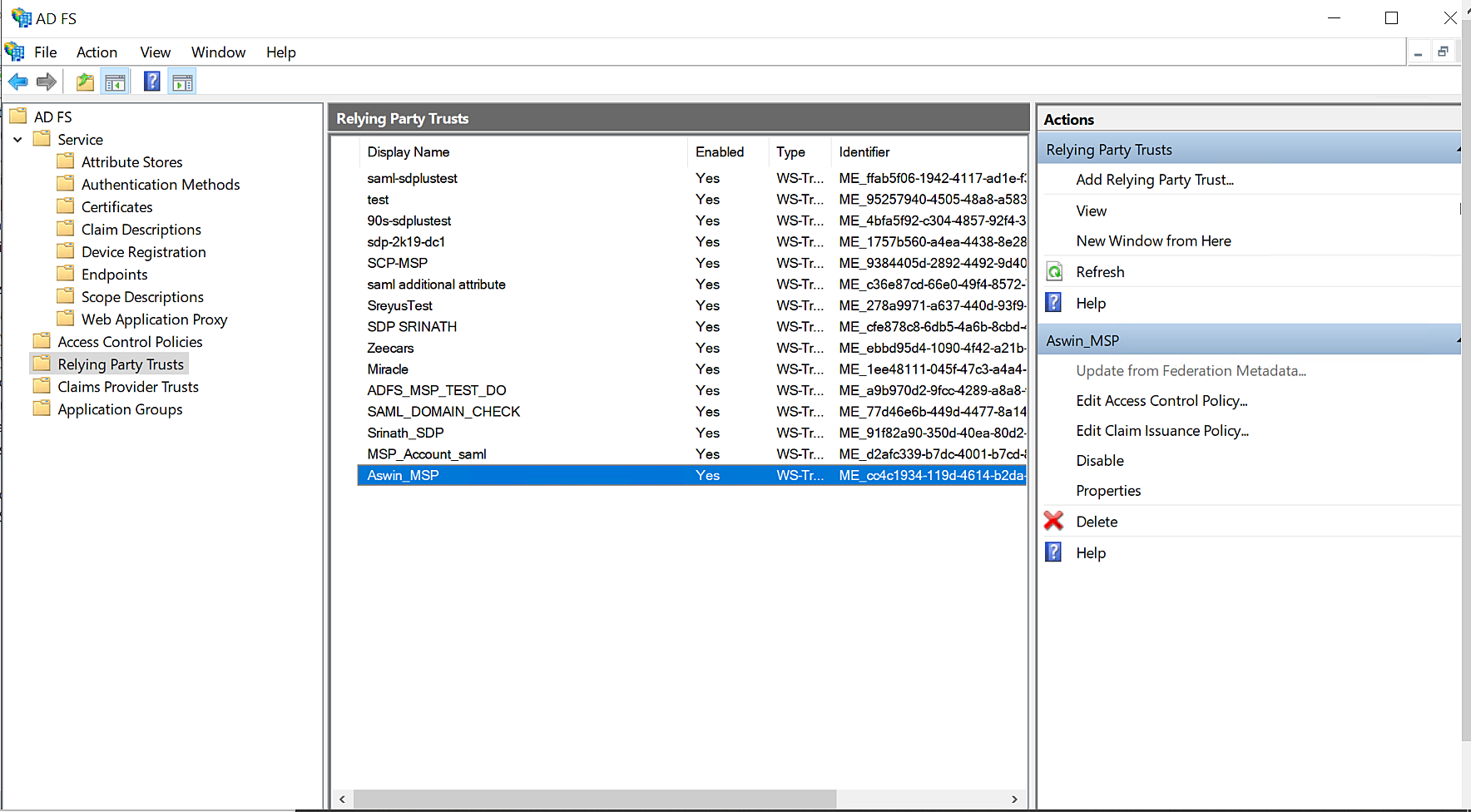Select Claims Provider Trusts in tree
Image resolution: width=1471 pixels, height=812 pixels.
[128, 387]
